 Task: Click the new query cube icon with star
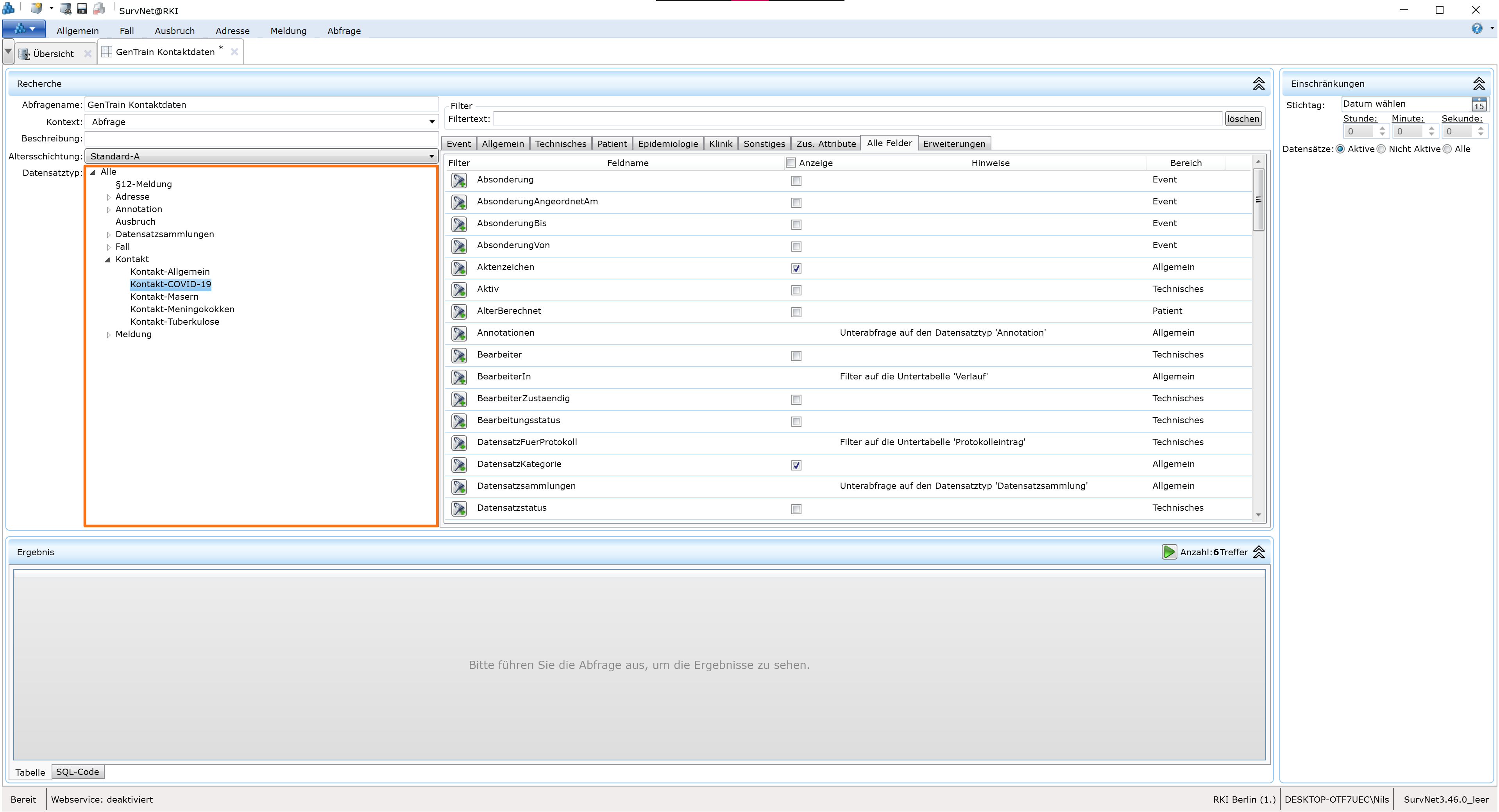click(36, 8)
